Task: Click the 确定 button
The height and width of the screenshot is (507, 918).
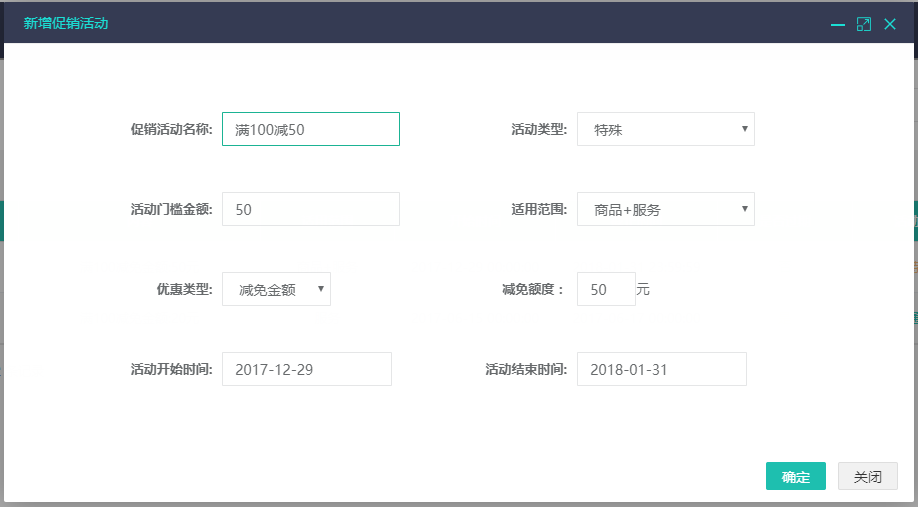Action: click(796, 476)
